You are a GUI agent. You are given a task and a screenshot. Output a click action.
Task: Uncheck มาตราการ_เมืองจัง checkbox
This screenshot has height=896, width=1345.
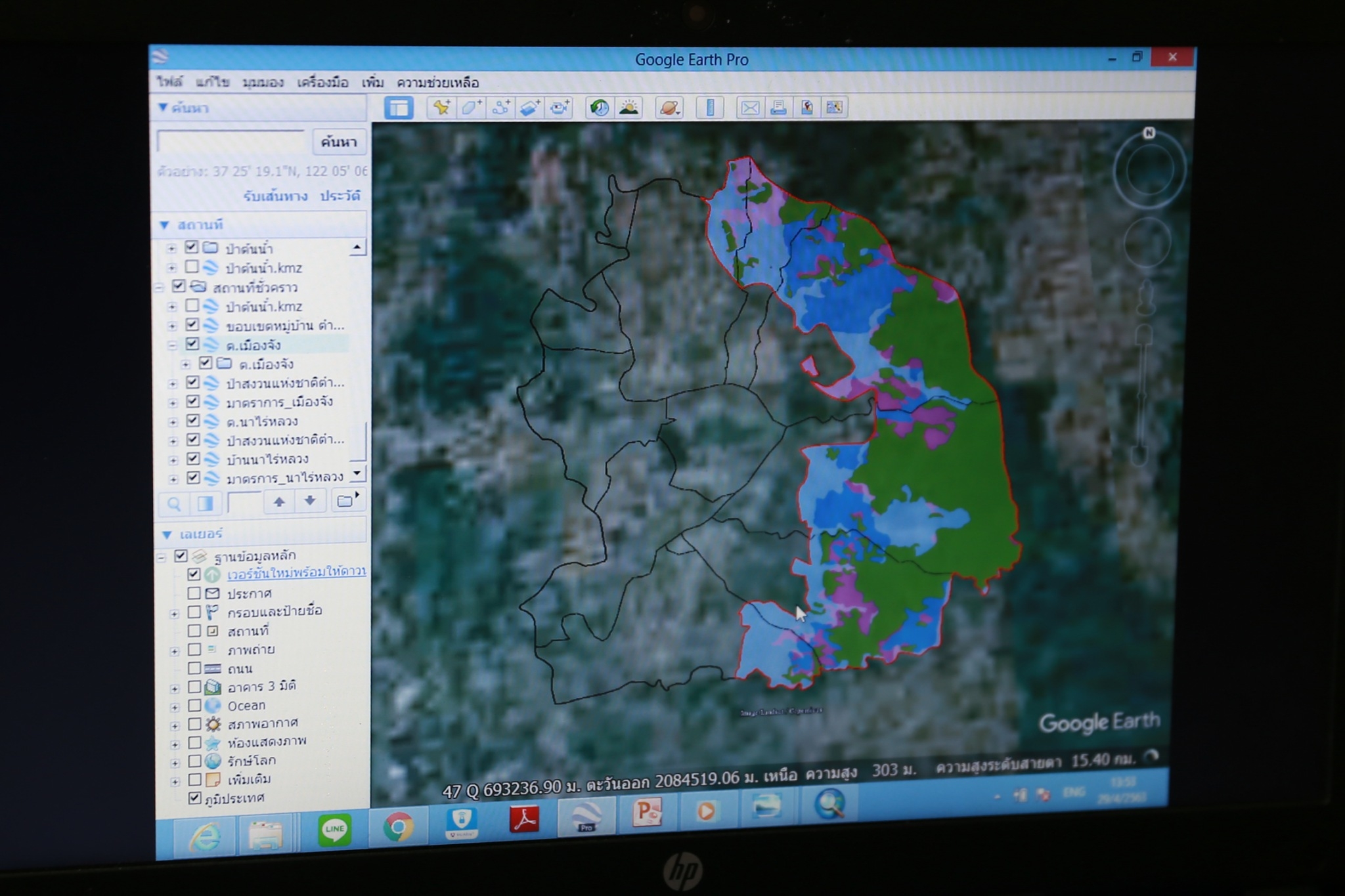click(x=192, y=401)
